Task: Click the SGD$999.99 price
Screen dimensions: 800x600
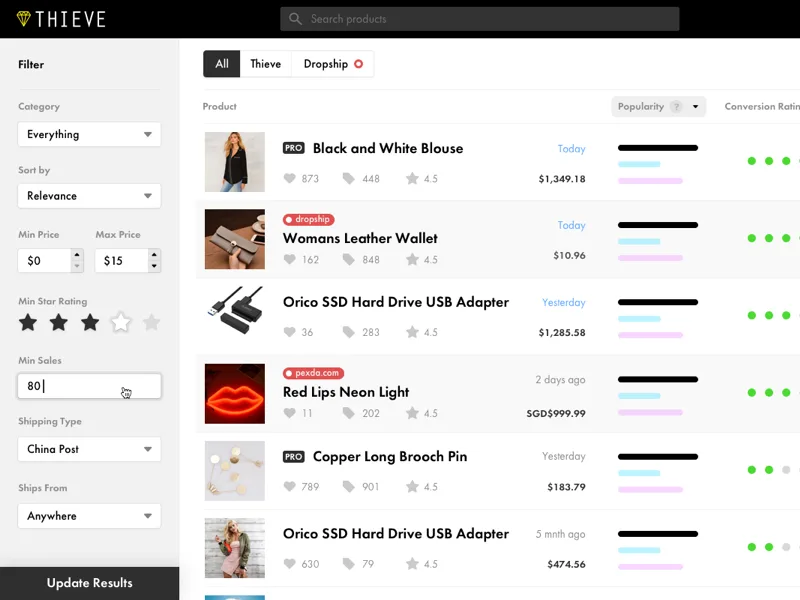Action: pyautogui.click(x=556, y=413)
